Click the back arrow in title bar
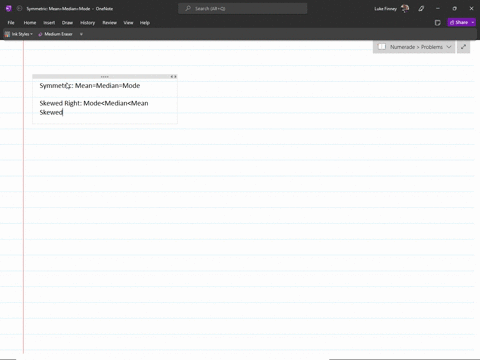 pyautogui.click(x=19, y=9)
